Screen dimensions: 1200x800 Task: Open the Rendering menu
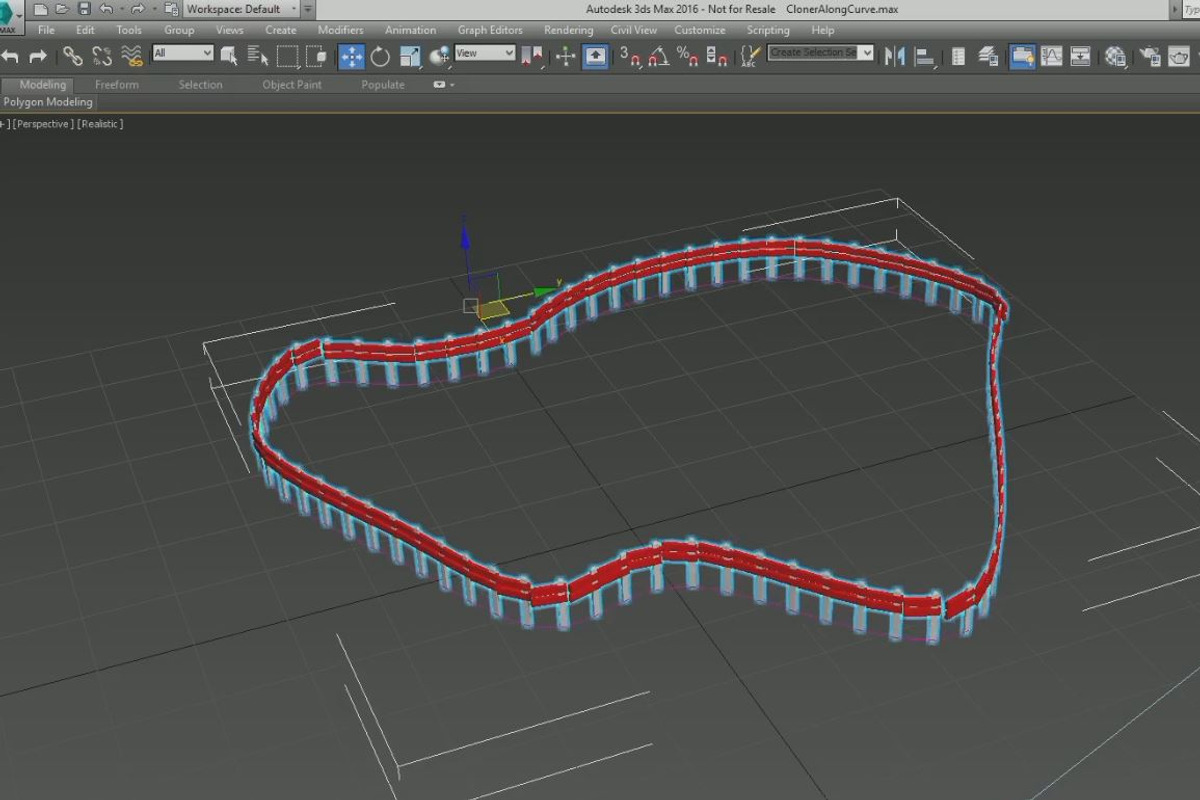tap(568, 30)
